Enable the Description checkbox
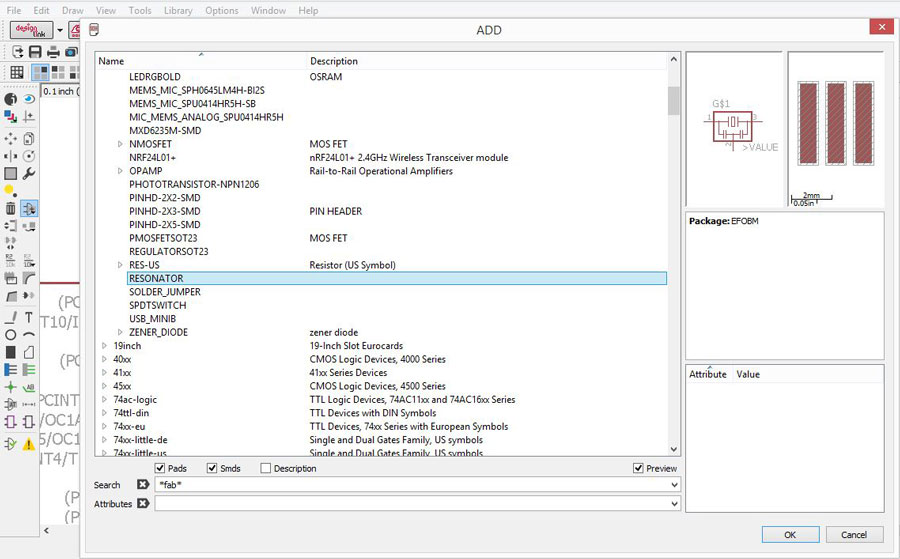This screenshot has height=559, width=900. click(x=265, y=468)
